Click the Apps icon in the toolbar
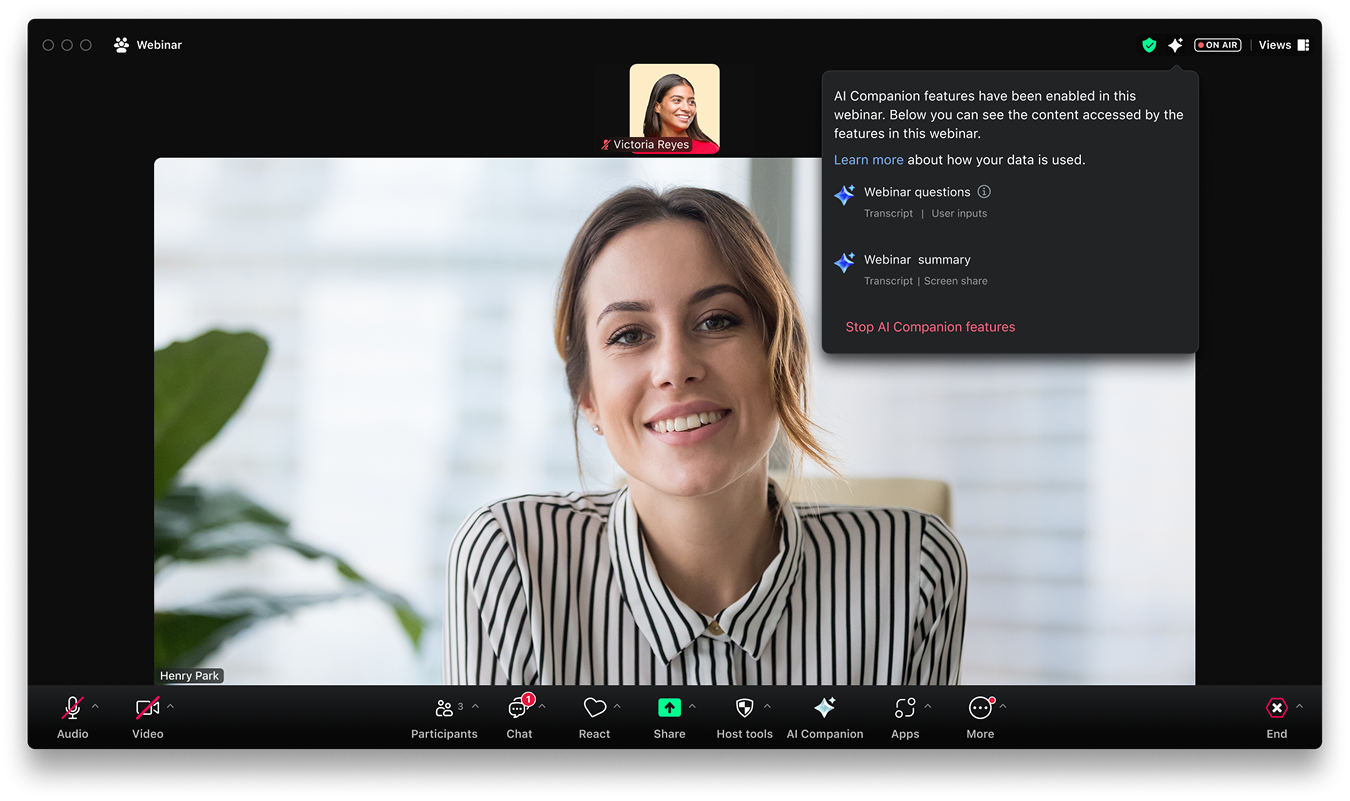The width and height of the screenshot is (1350, 801). click(905, 708)
